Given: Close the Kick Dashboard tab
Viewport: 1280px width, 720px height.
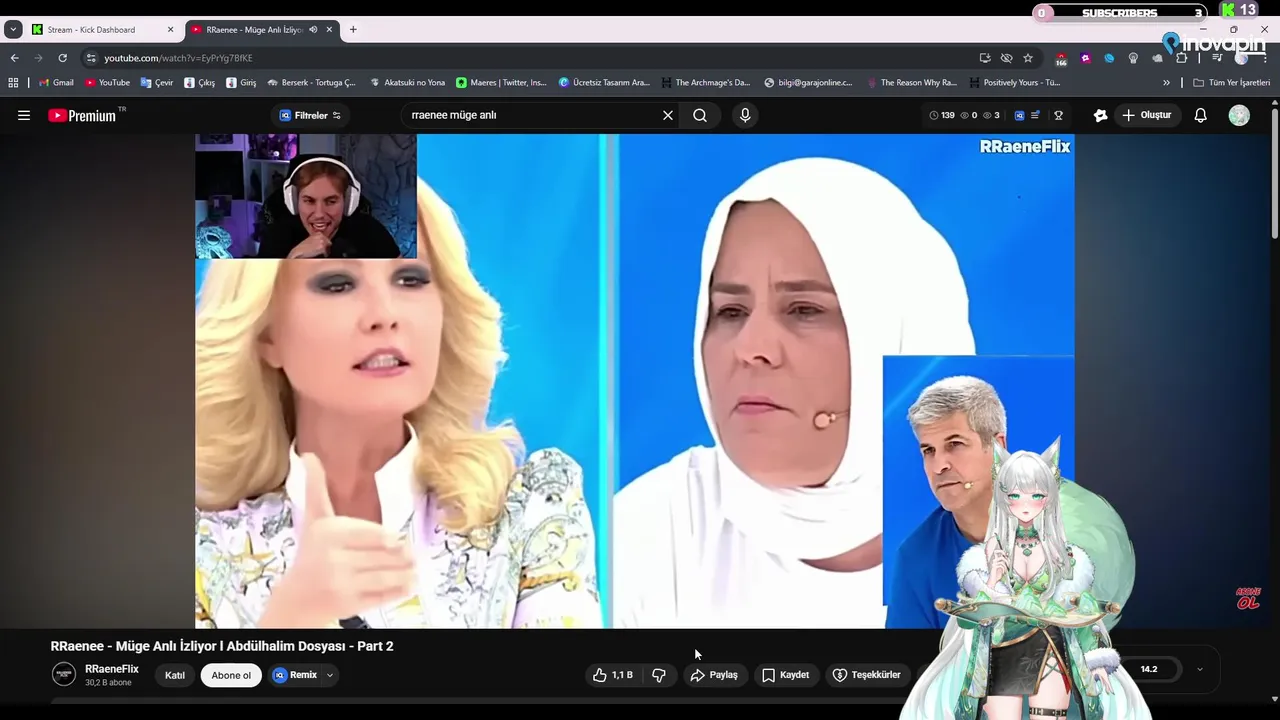Looking at the screenshot, I should click(170, 30).
